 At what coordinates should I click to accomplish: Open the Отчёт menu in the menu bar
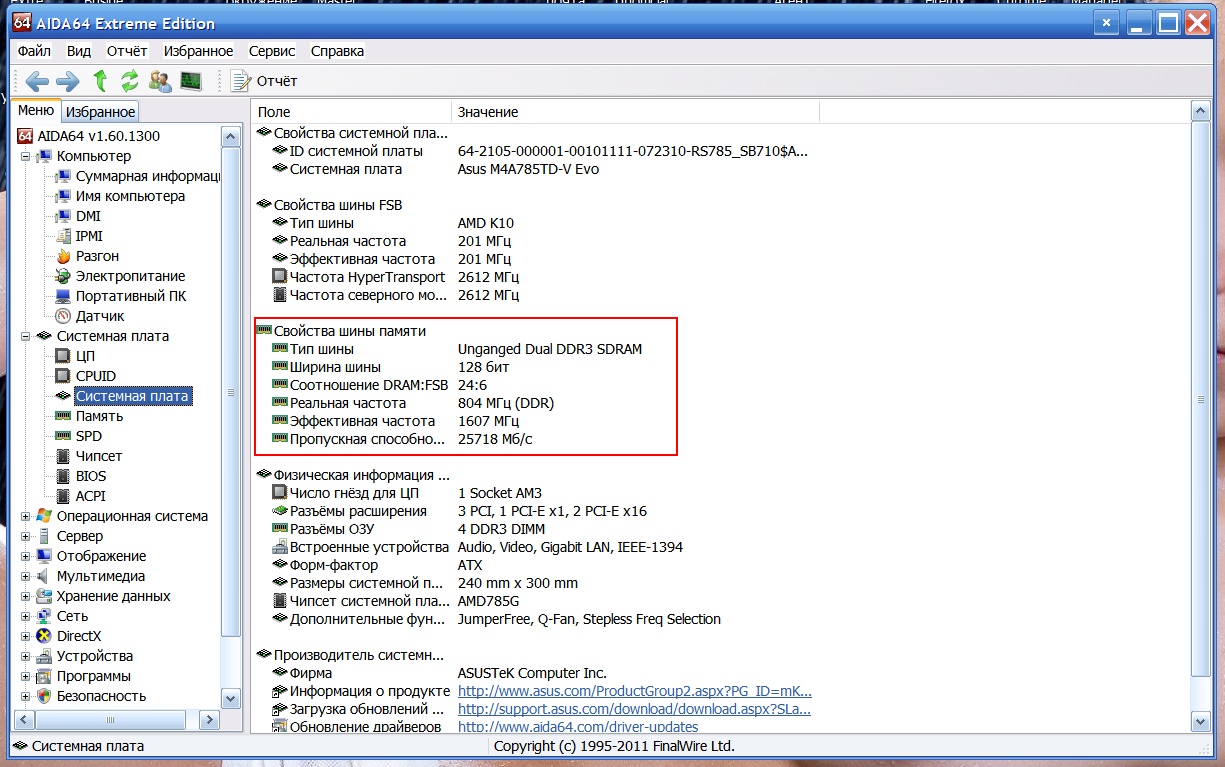[x=127, y=51]
